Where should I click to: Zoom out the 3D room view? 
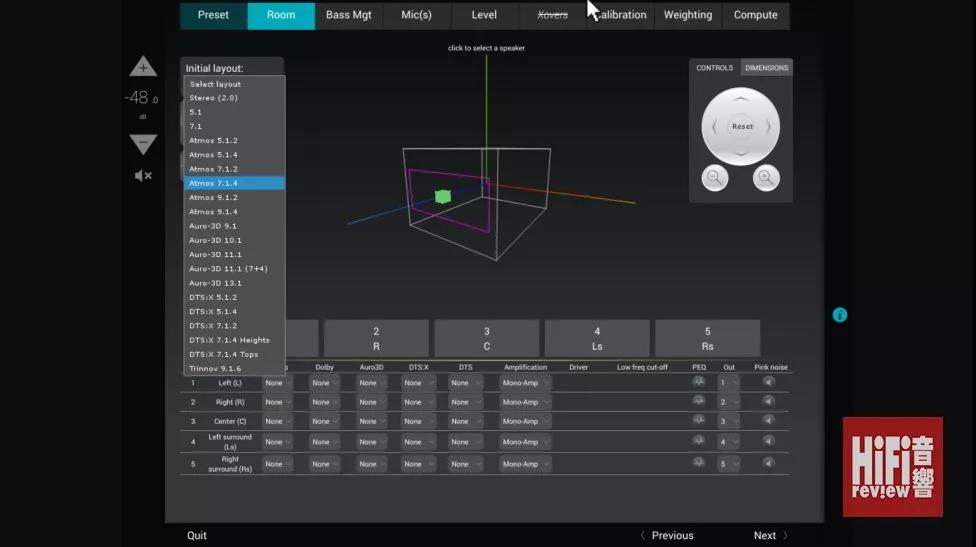point(715,178)
